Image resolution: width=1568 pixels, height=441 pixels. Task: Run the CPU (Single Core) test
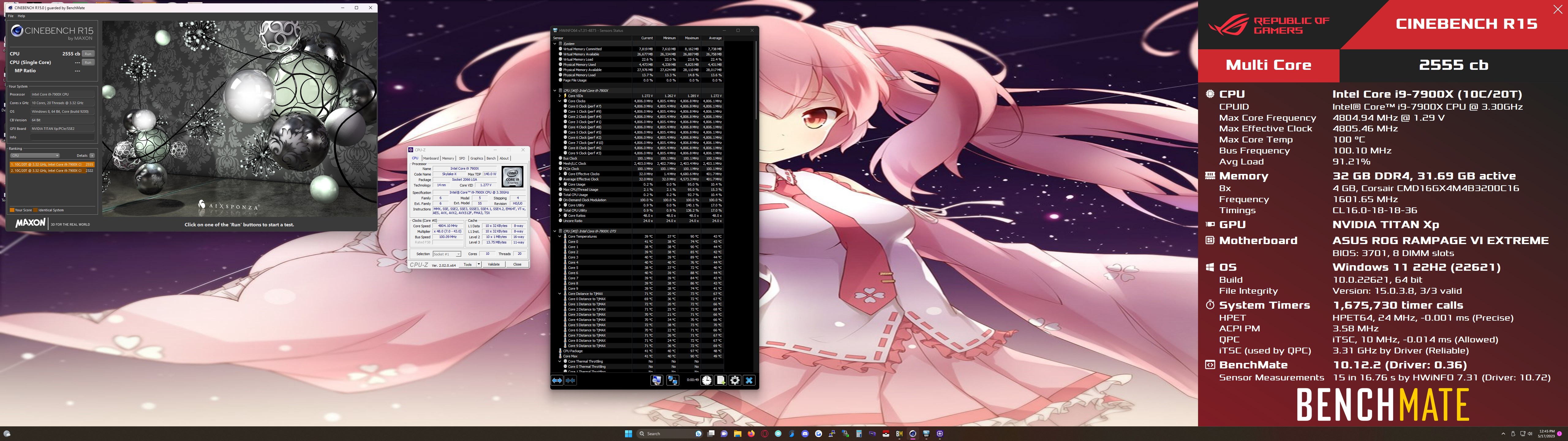point(88,63)
